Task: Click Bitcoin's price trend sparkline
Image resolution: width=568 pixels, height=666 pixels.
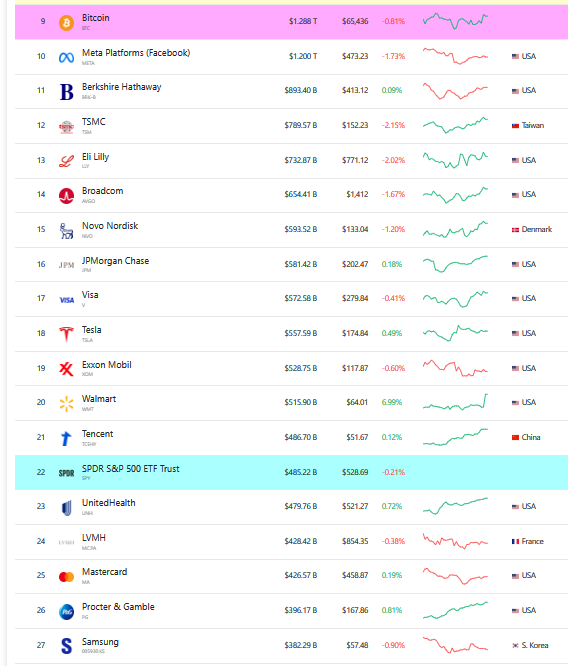Action: tap(455, 21)
